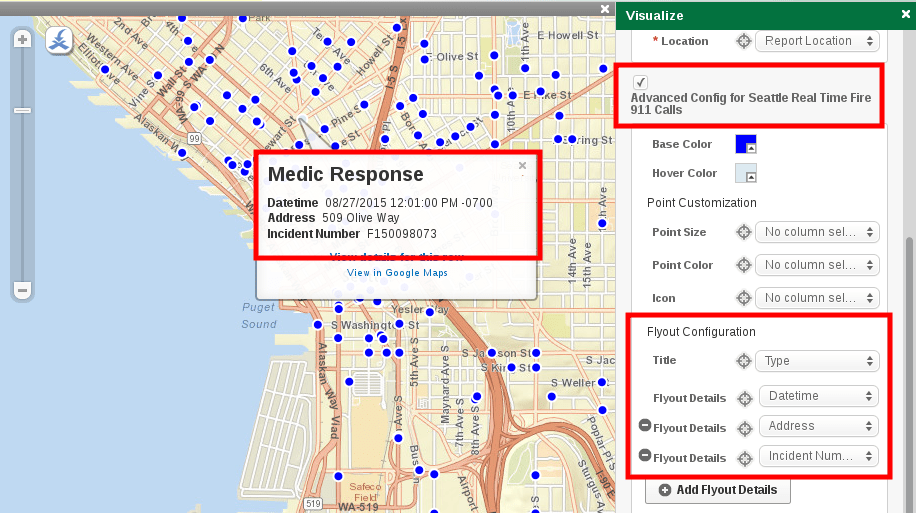Image resolution: width=916 pixels, height=513 pixels.
Task: Zoom in with the map plus button
Action: click(23, 40)
